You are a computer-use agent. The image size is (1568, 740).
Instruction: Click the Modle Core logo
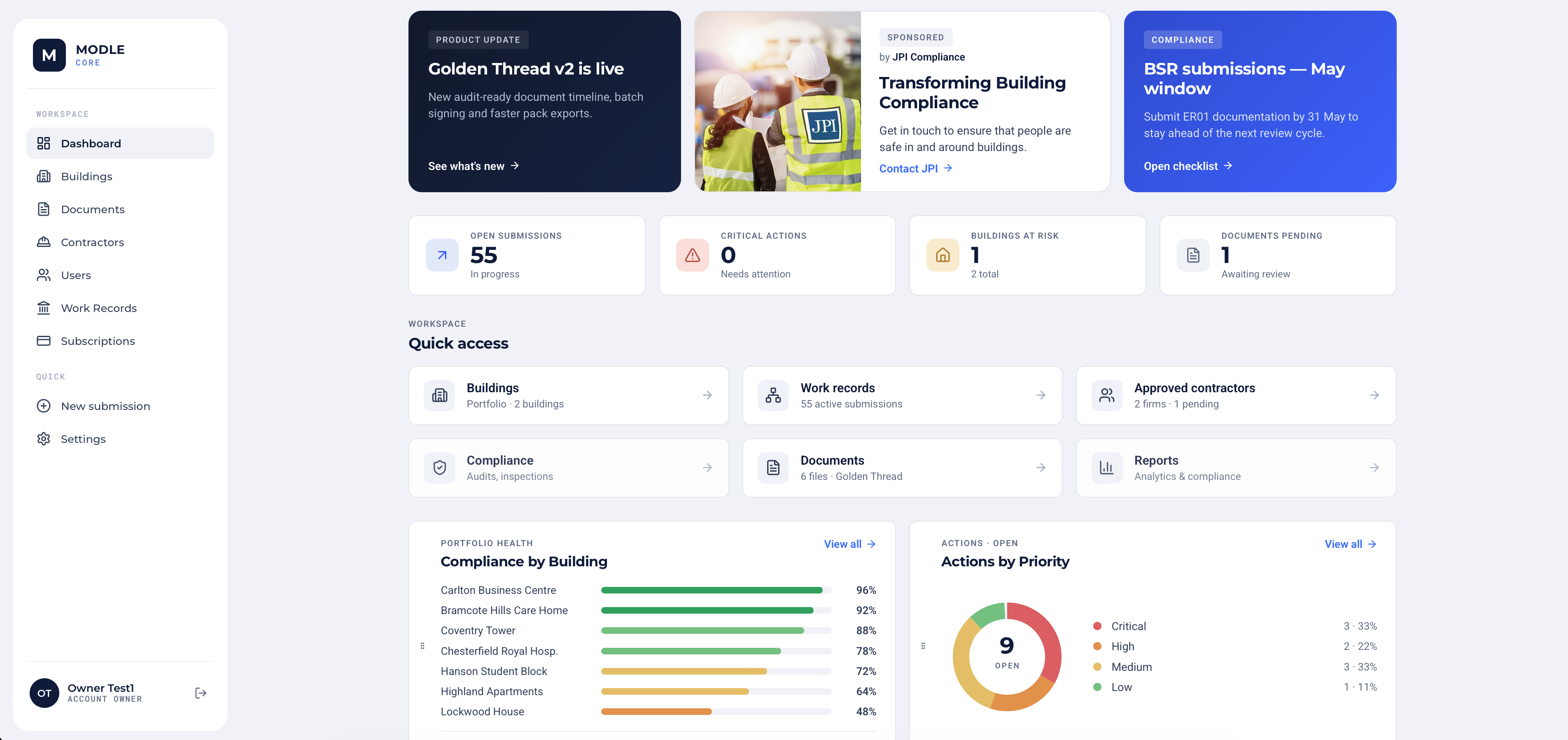[49, 56]
